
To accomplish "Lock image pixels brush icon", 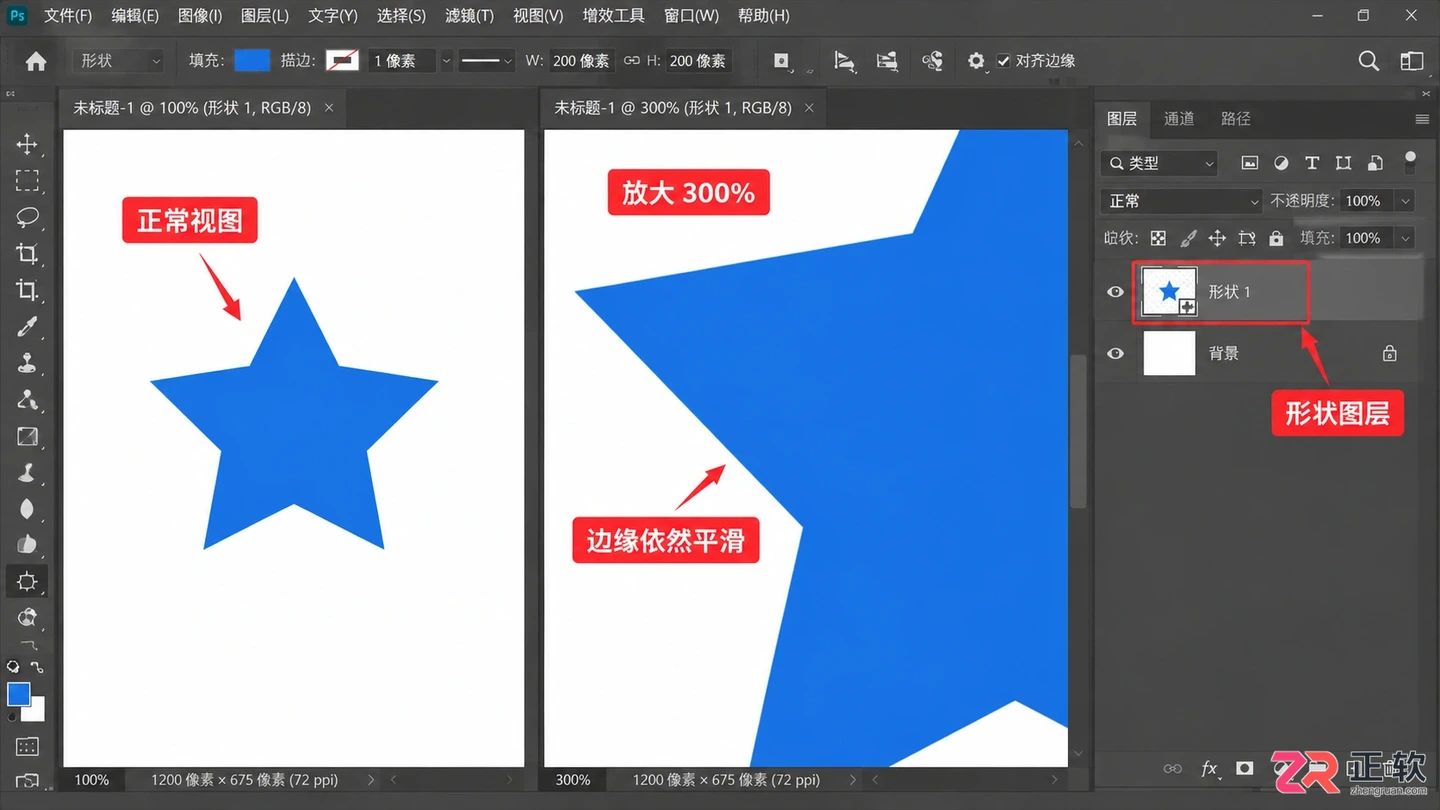I will [x=1188, y=238].
